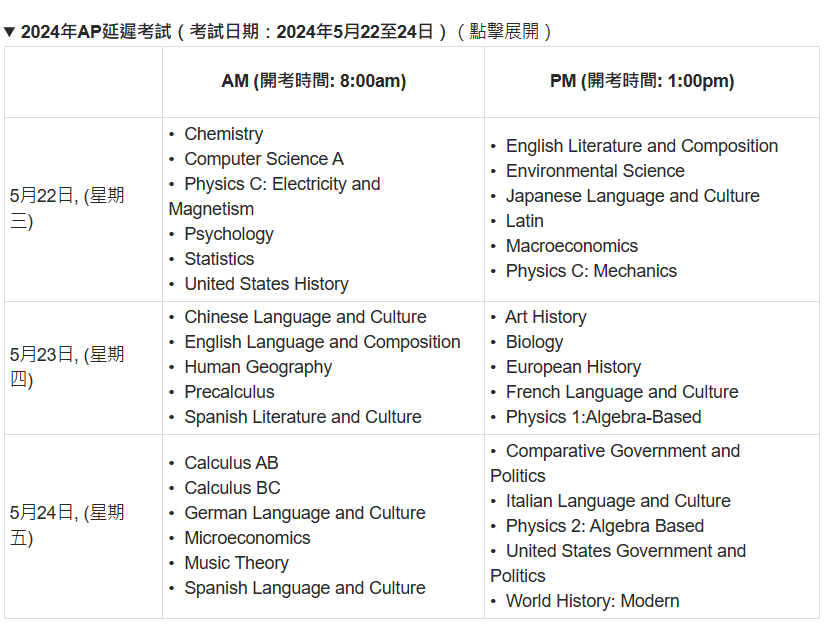Click the Calculus BC exam entry

[x=233, y=488]
